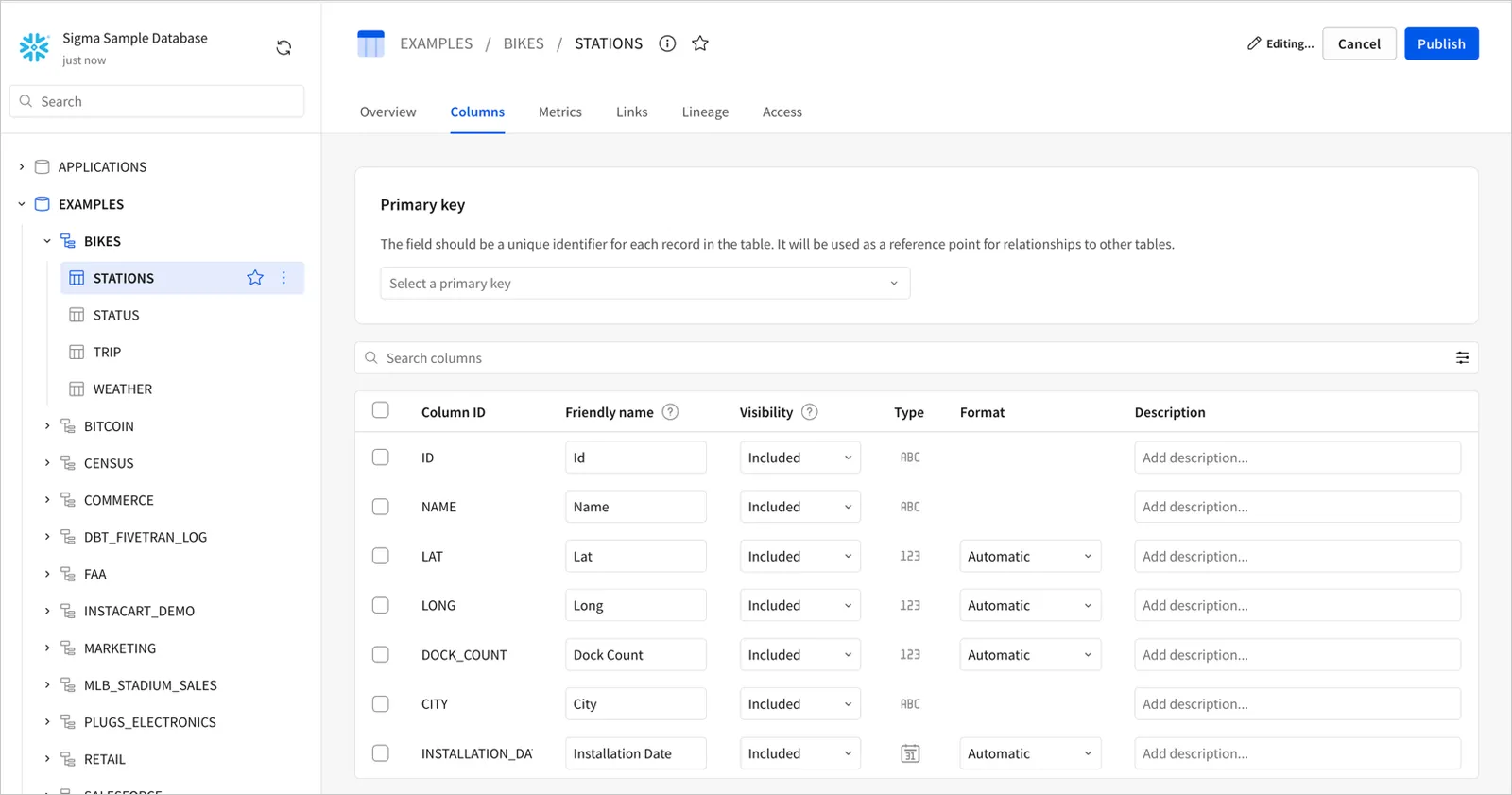1512x795 pixels.
Task: Check the CITY column checkbox
Action: pyautogui.click(x=381, y=704)
